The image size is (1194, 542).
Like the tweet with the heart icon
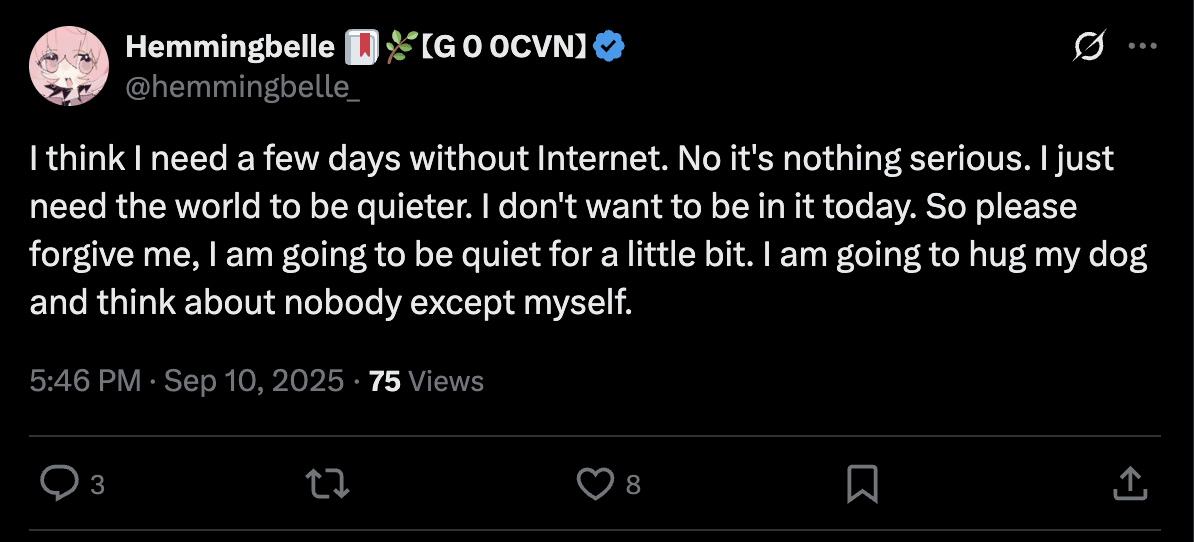[595, 485]
